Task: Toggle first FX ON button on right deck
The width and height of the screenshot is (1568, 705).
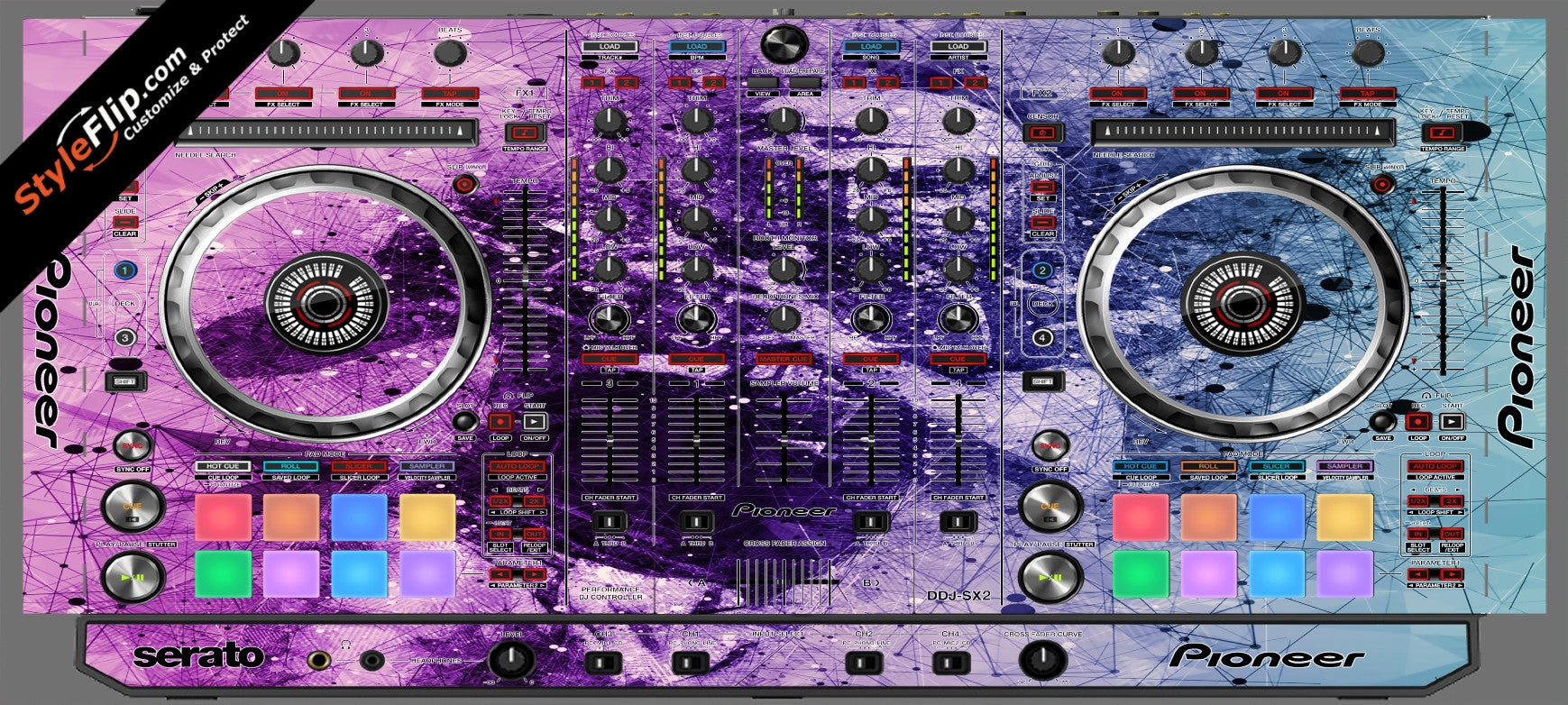Action: [x=1117, y=94]
